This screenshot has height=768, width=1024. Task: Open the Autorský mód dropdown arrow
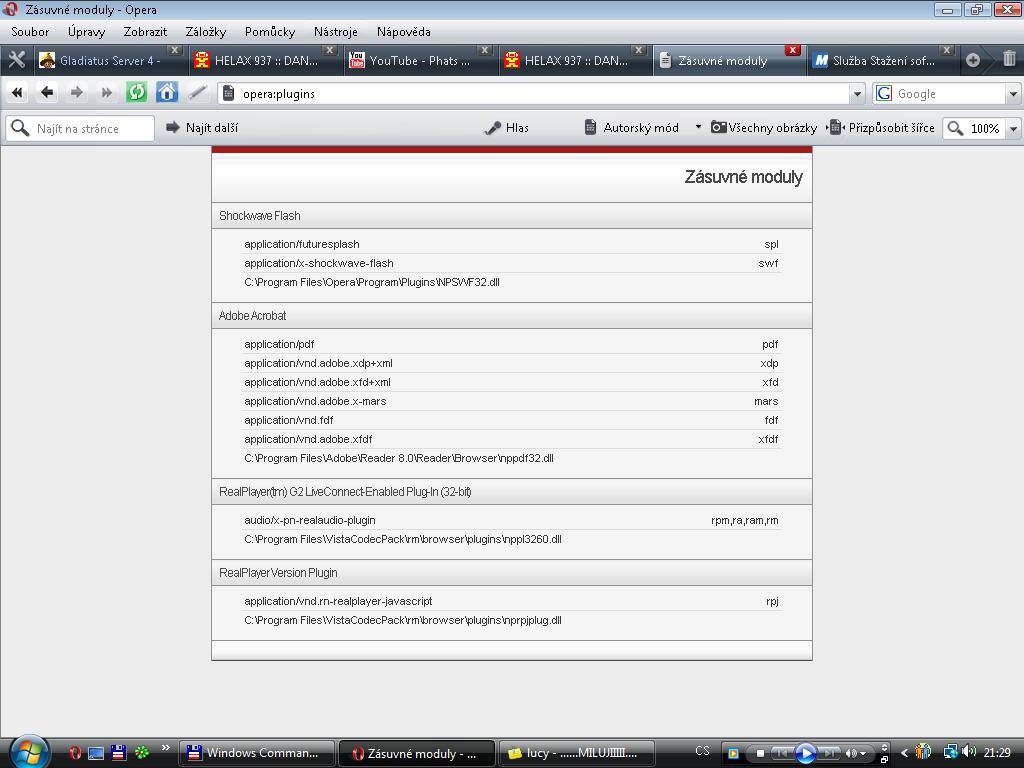point(698,127)
